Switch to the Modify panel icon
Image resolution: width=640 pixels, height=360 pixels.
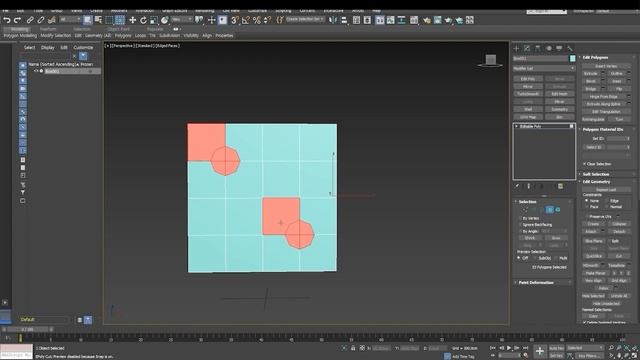click(x=527, y=48)
